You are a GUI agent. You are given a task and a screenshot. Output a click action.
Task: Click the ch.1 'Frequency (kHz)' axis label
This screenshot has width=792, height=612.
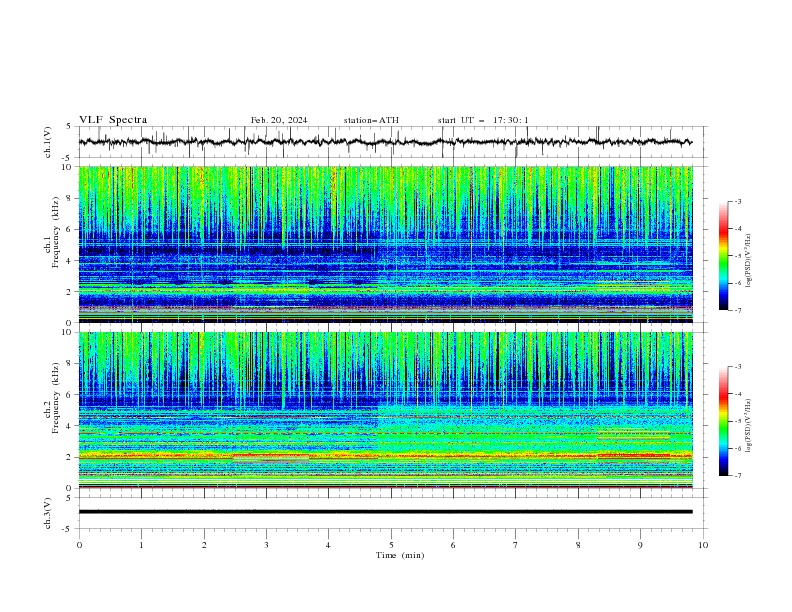click(56, 233)
